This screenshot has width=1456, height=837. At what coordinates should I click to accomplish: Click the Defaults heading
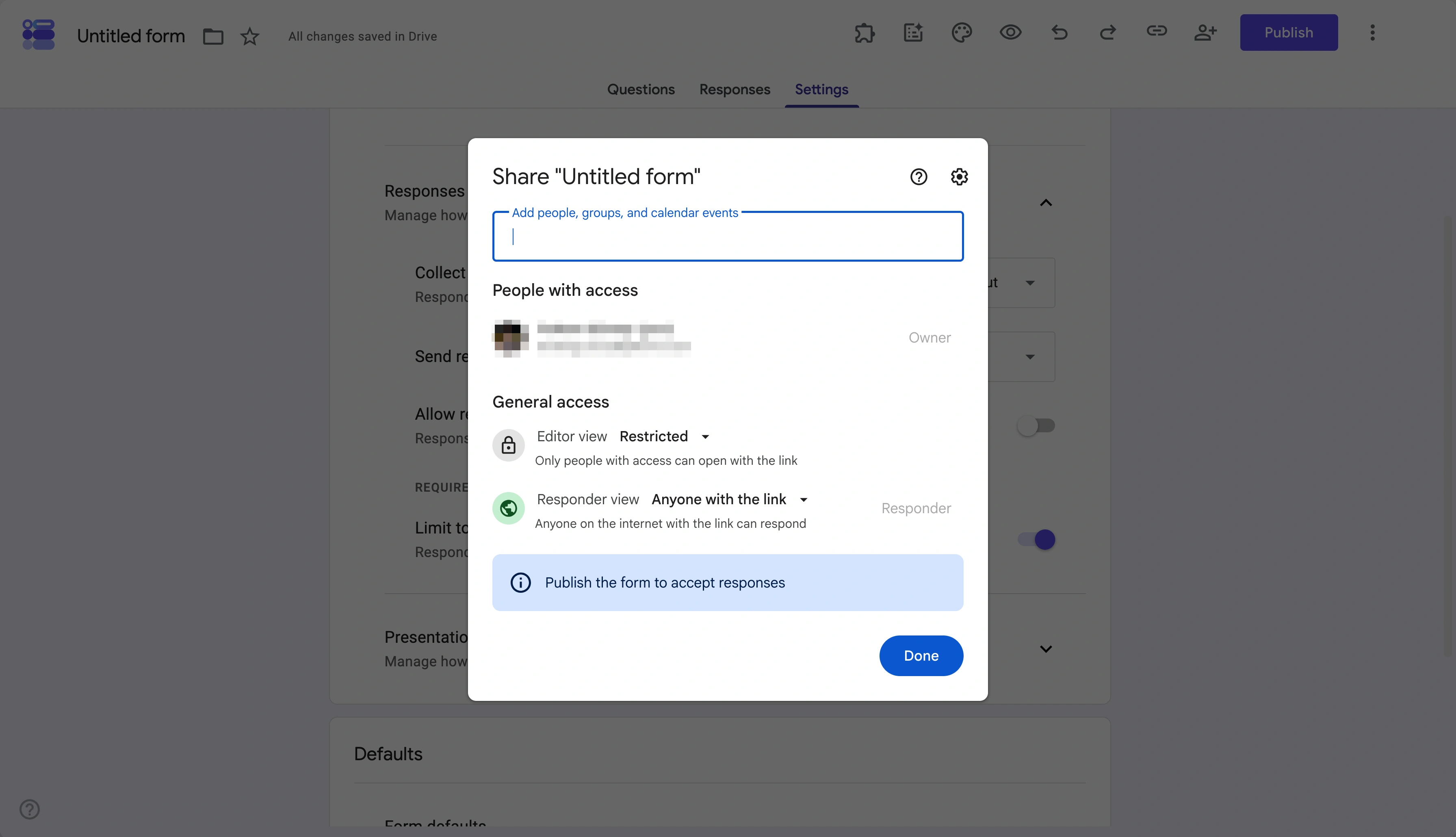(388, 754)
